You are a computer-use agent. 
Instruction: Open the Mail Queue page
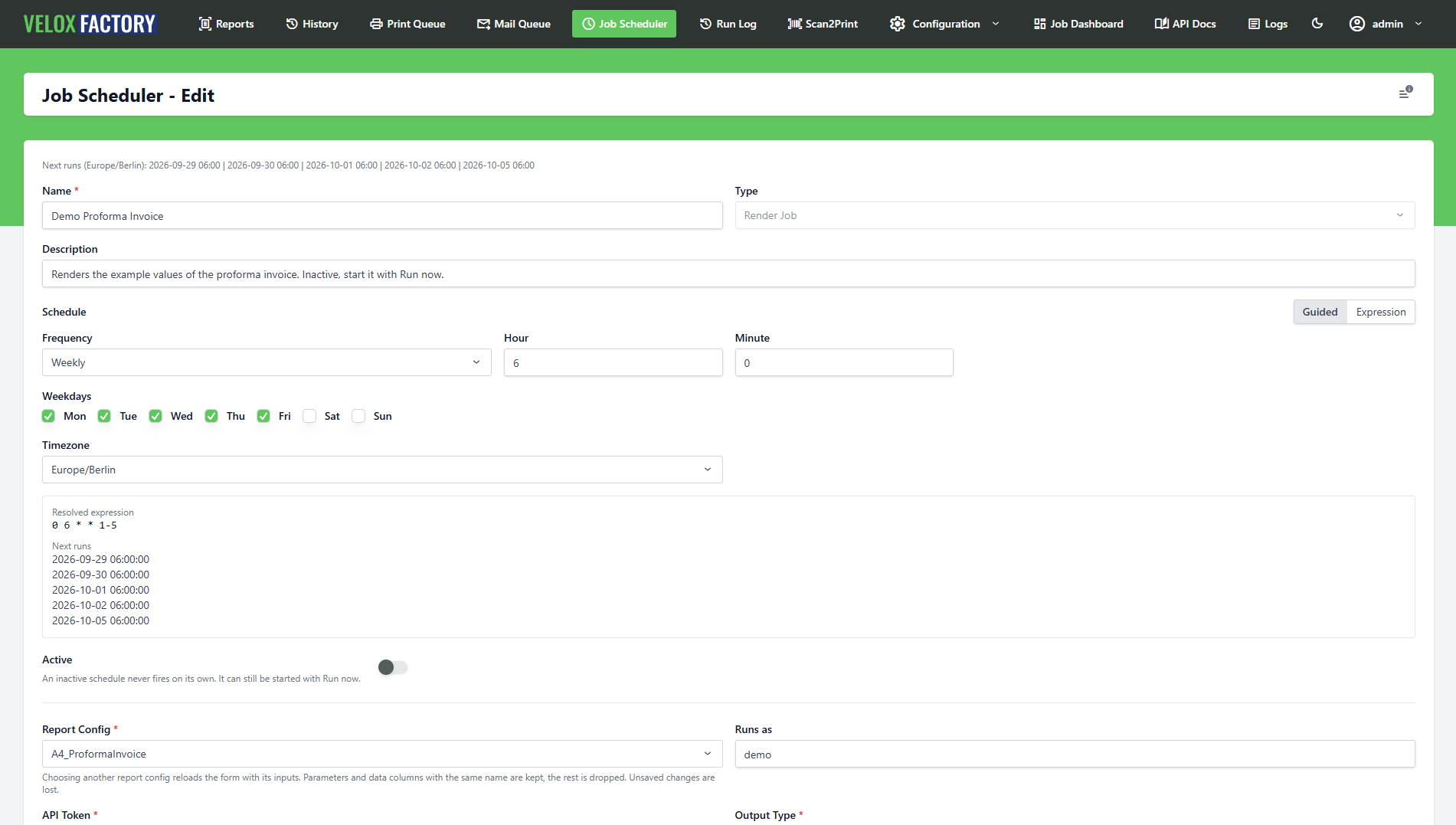click(x=514, y=24)
